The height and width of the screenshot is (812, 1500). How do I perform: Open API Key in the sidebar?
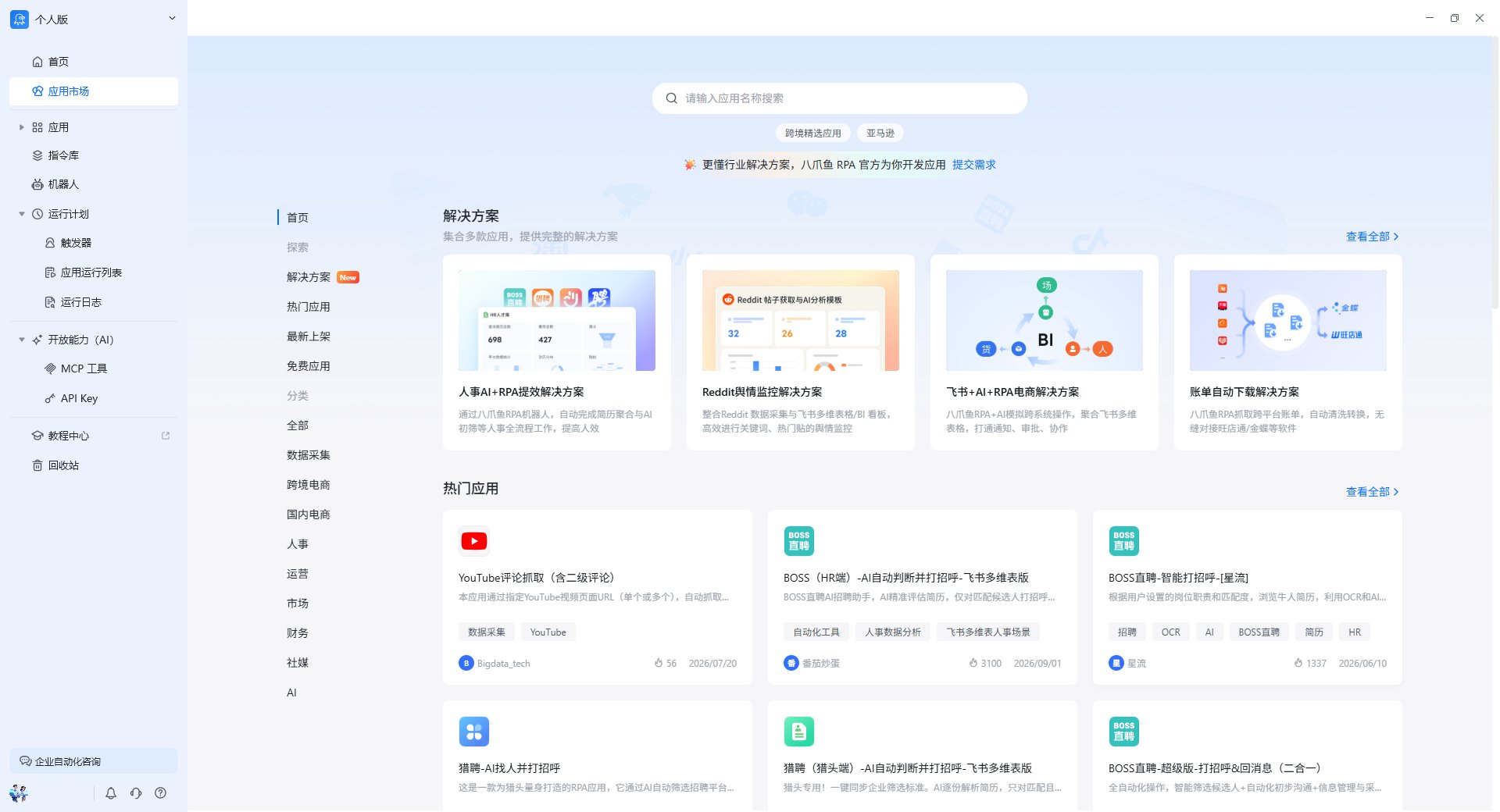(94, 398)
